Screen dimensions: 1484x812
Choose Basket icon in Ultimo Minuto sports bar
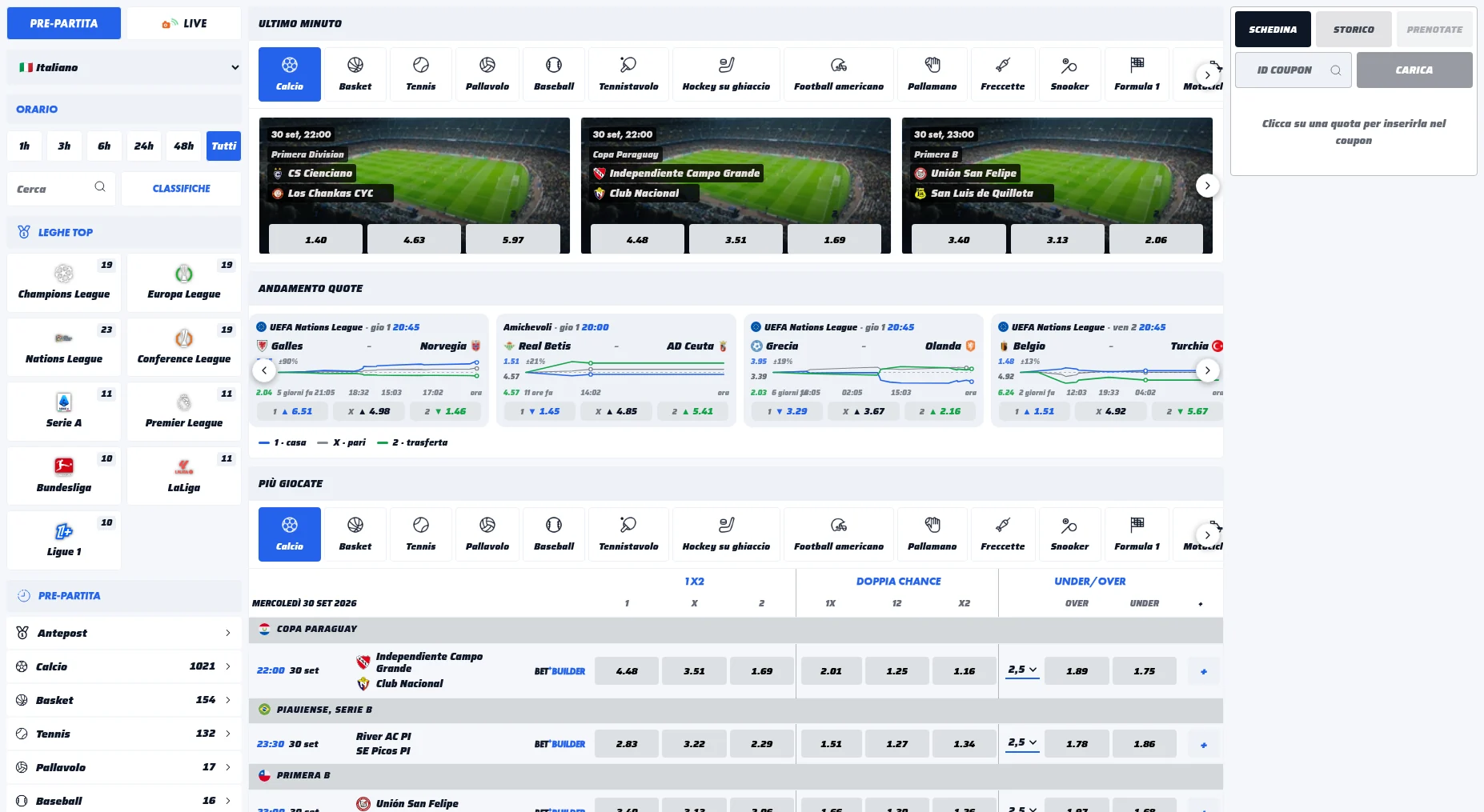pos(355,74)
